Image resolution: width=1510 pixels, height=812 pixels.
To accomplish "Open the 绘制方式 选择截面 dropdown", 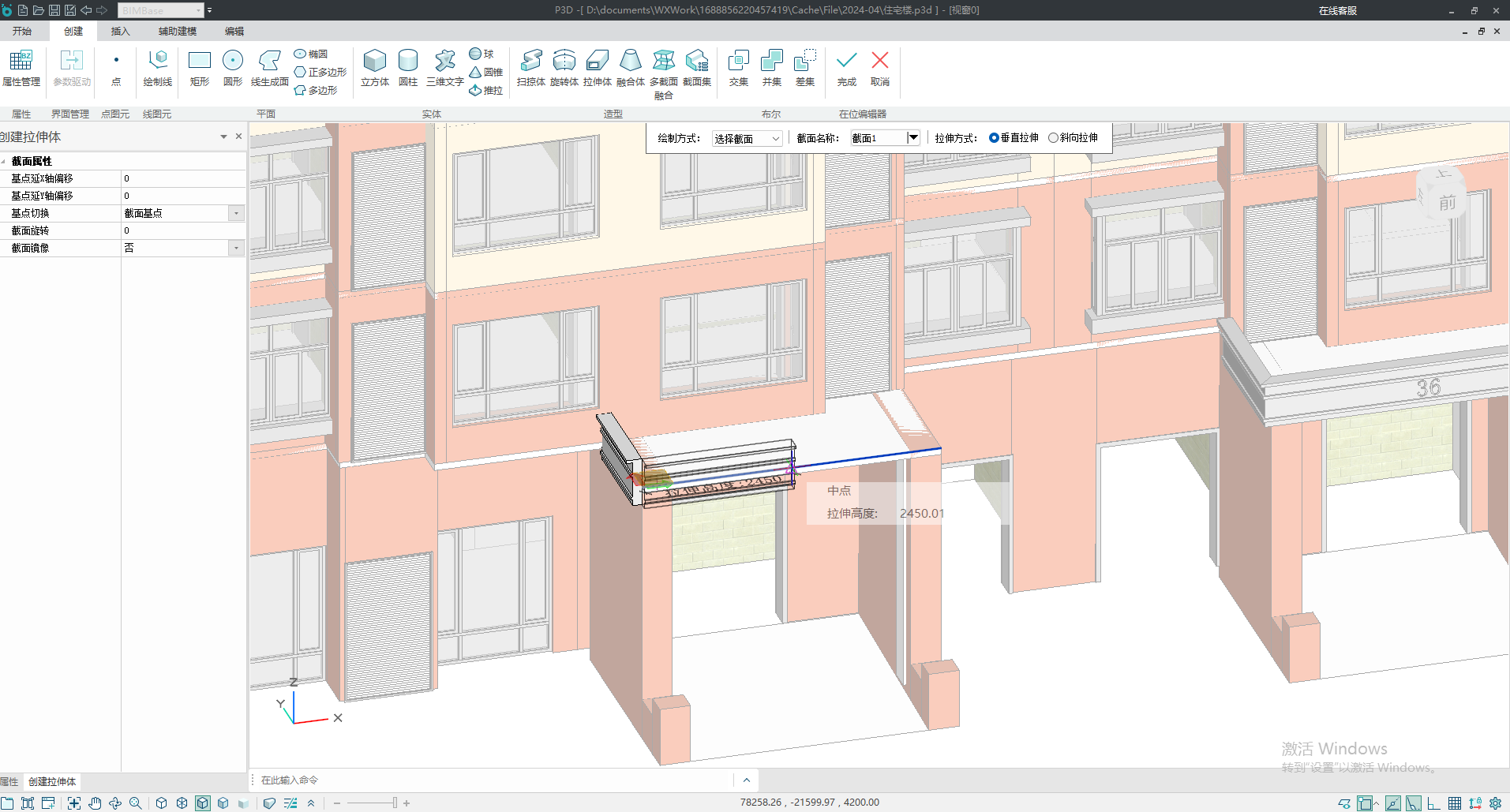I will (x=747, y=139).
